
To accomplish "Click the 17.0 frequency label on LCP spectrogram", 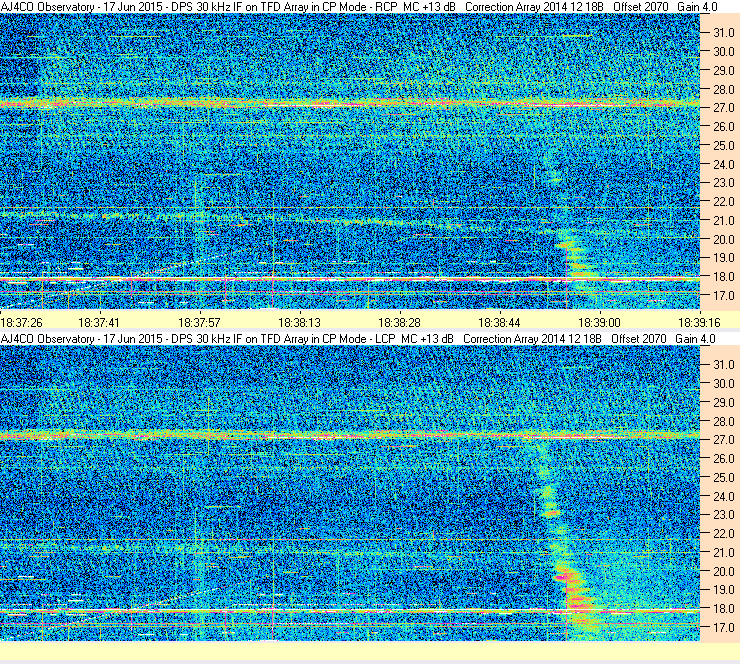I will pyautogui.click(x=723, y=628).
